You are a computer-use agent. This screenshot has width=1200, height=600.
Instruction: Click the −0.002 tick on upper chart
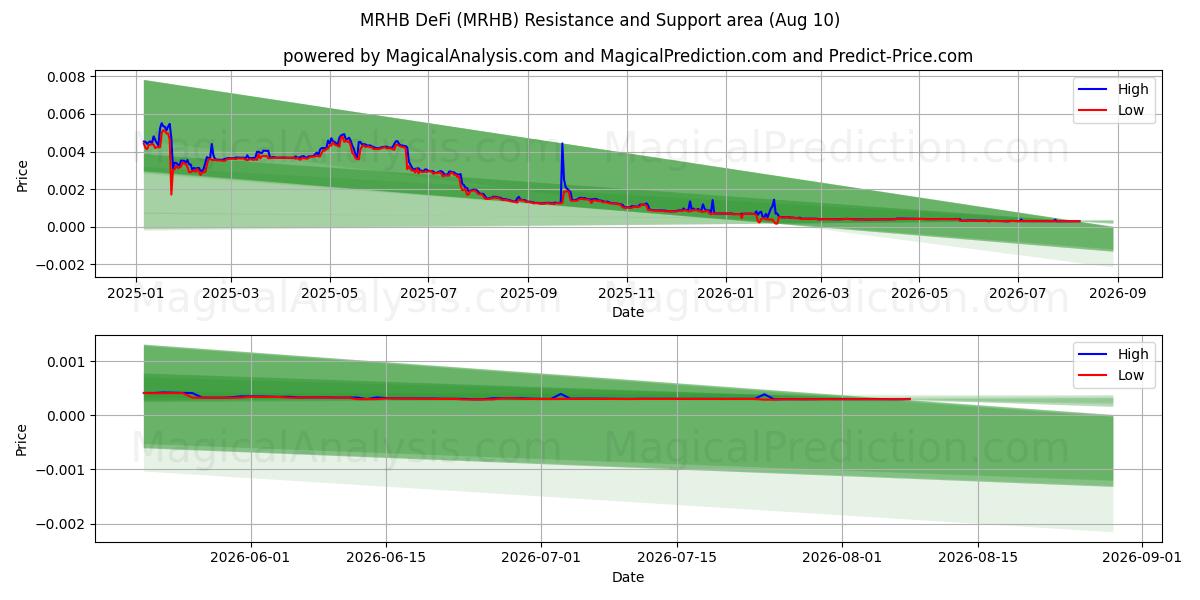tap(60, 265)
